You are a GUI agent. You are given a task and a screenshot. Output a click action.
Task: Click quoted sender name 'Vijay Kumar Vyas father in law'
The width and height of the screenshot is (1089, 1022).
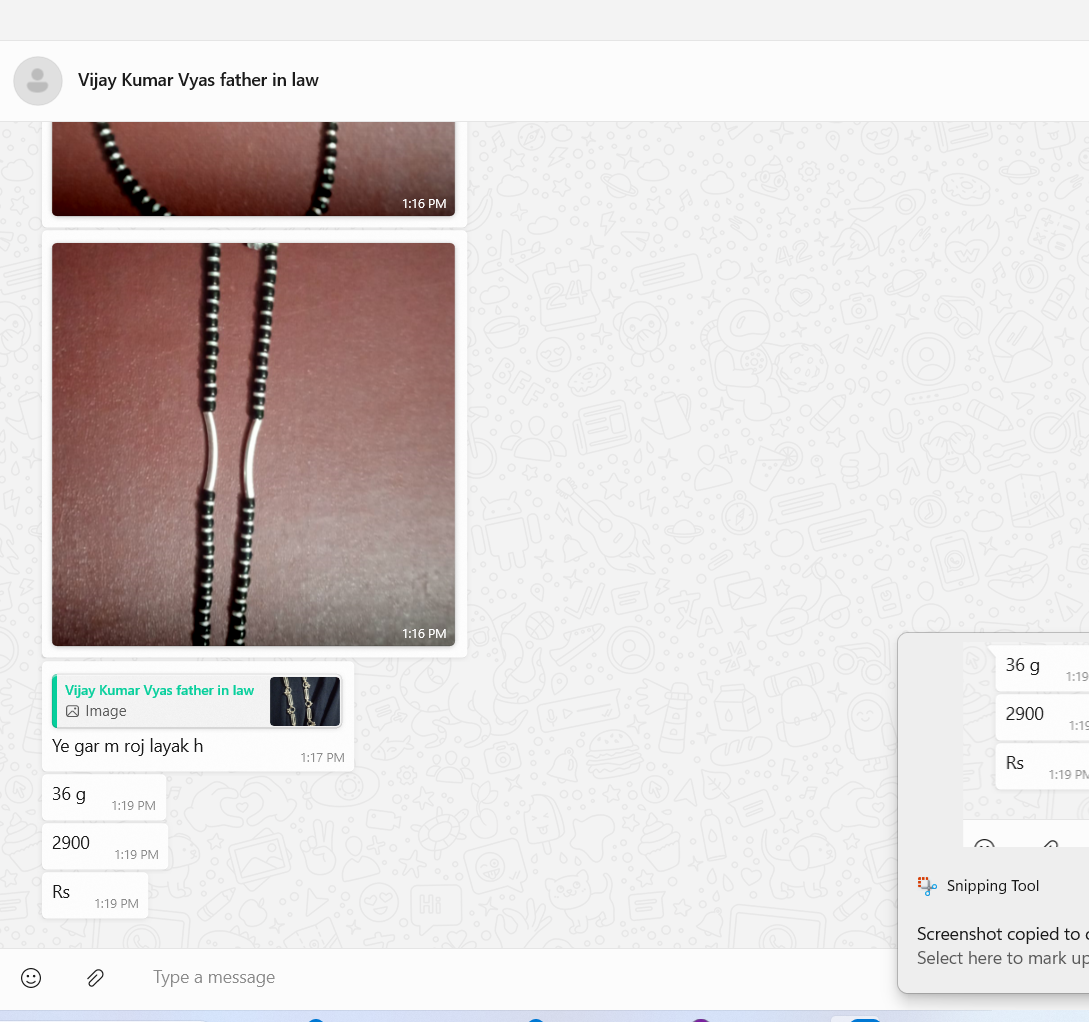coord(159,690)
